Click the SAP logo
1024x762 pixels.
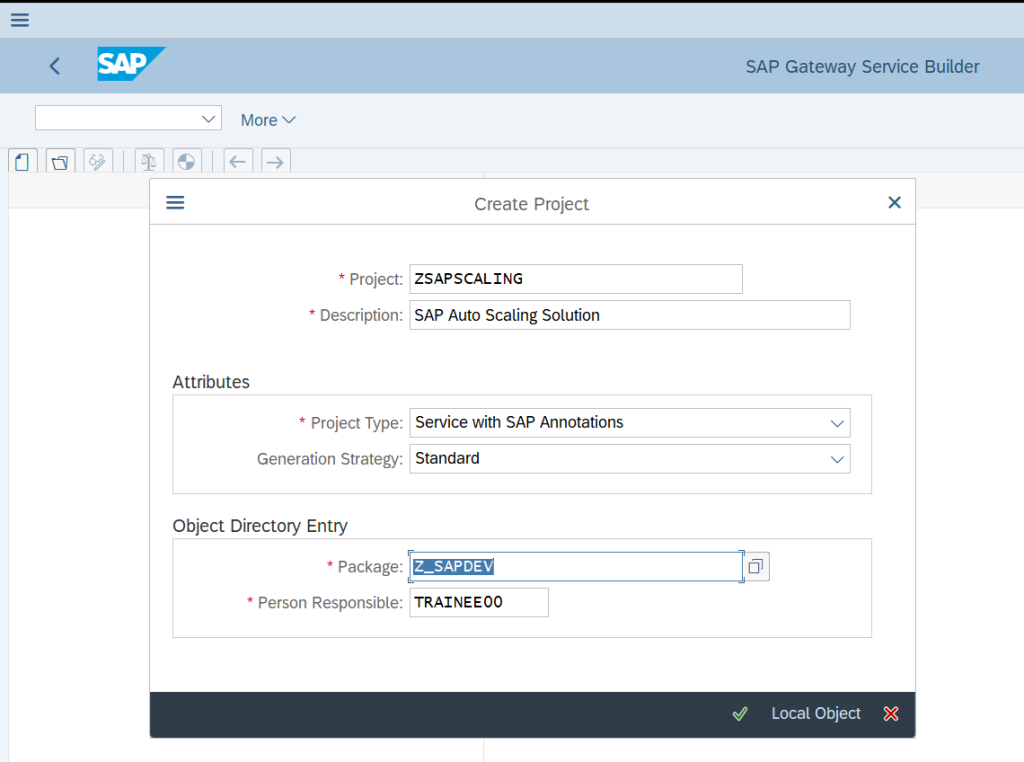point(131,64)
